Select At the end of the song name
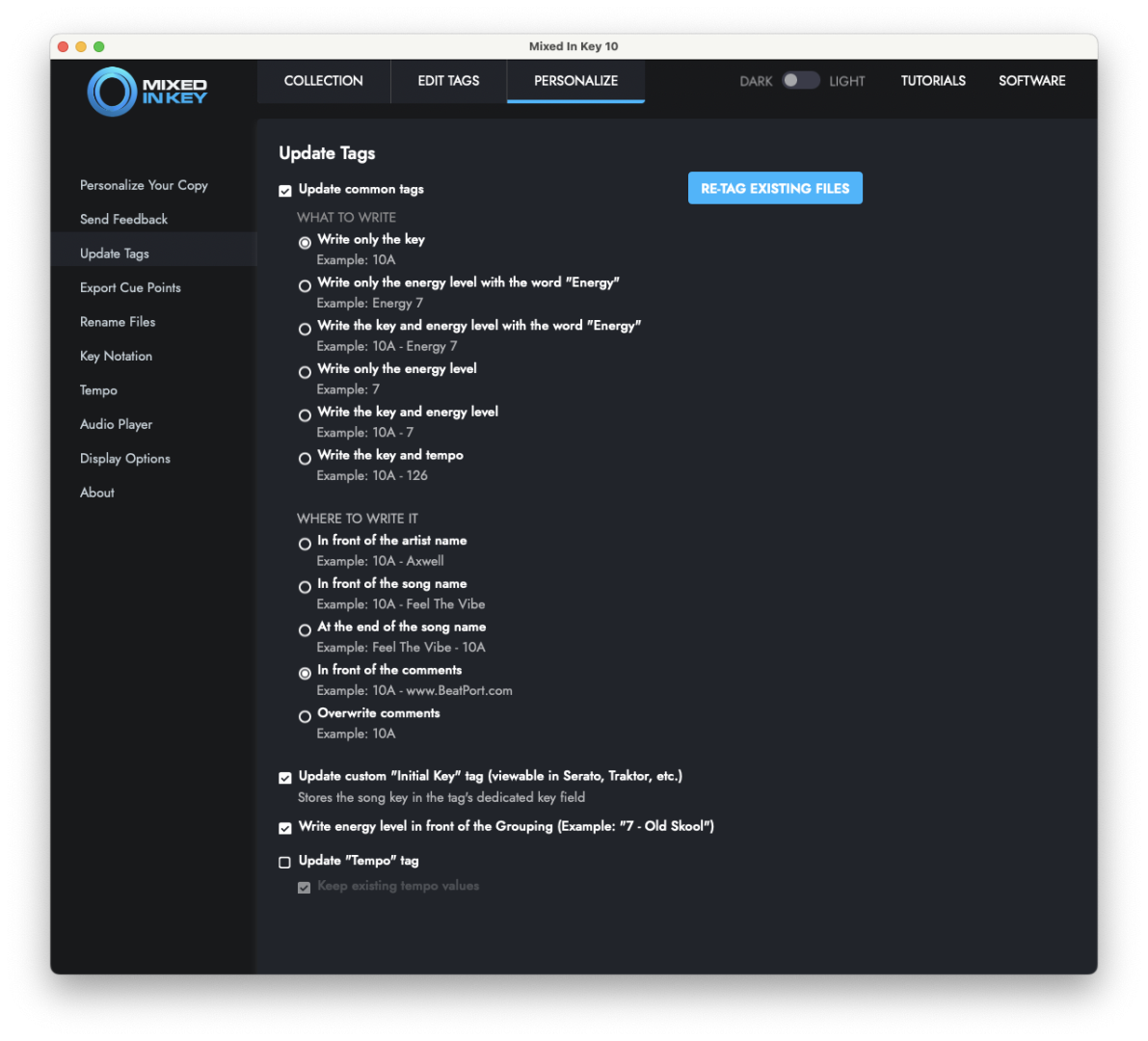Screen dimensions: 1148x1041 (x=305, y=630)
